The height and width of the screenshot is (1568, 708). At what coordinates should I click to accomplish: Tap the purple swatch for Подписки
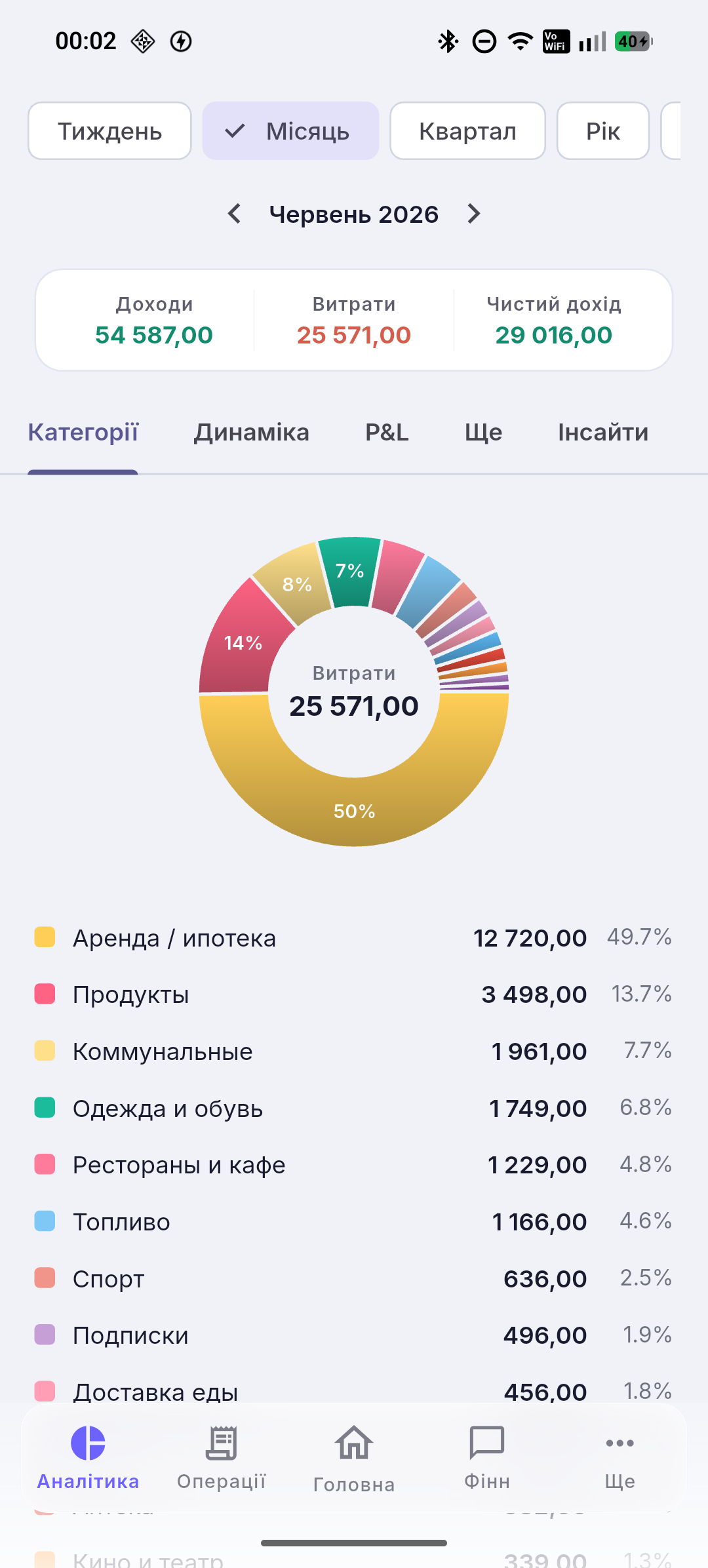pyautogui.click(x=45, y=1334)
